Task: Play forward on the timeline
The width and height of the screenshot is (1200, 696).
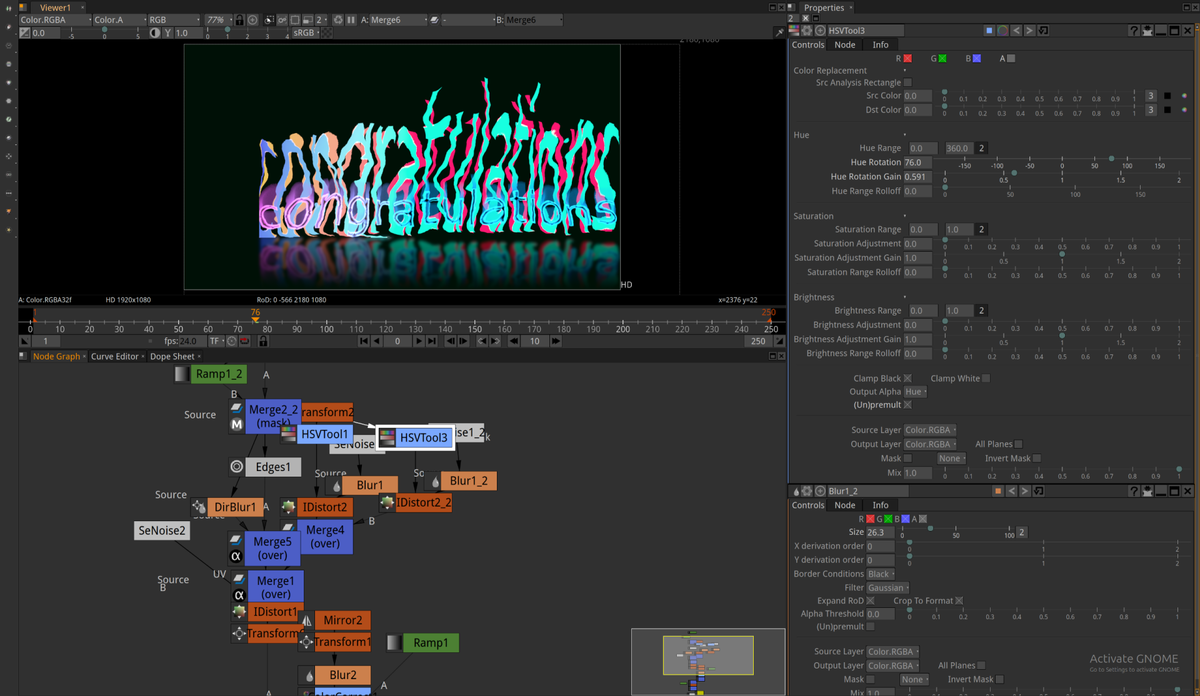Action: tap(419, 341)
